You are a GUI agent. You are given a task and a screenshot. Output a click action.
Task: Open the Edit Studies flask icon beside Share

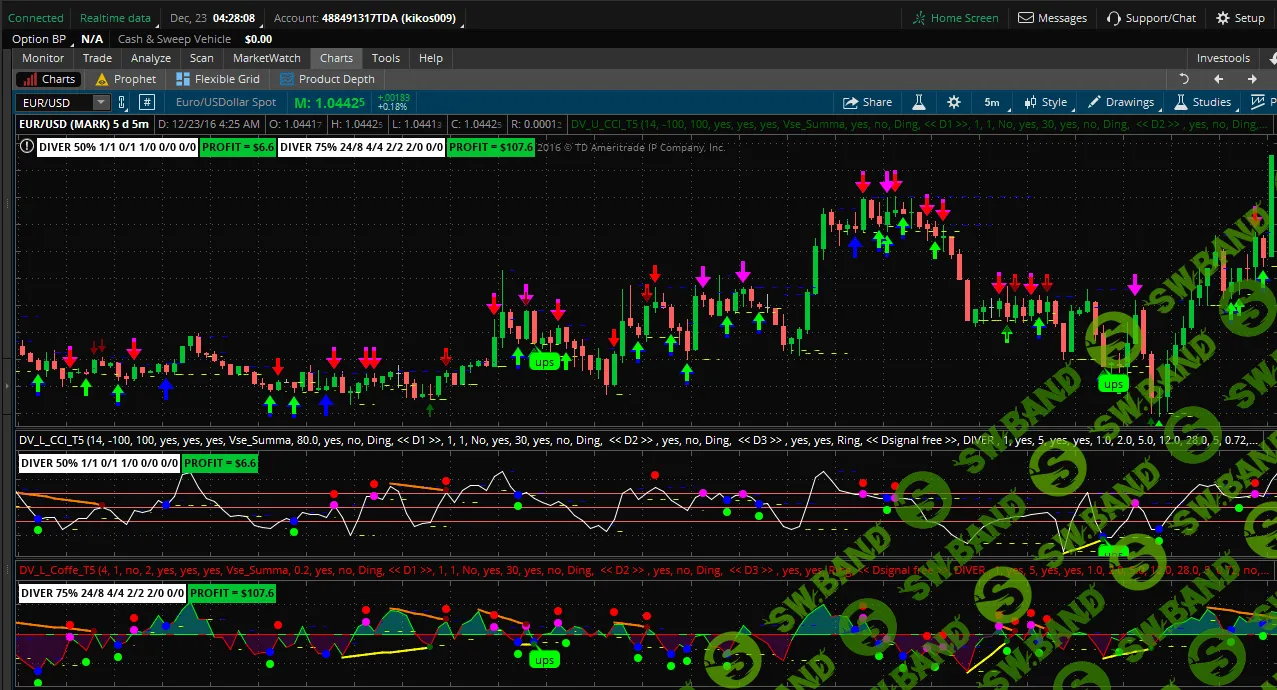918,102
